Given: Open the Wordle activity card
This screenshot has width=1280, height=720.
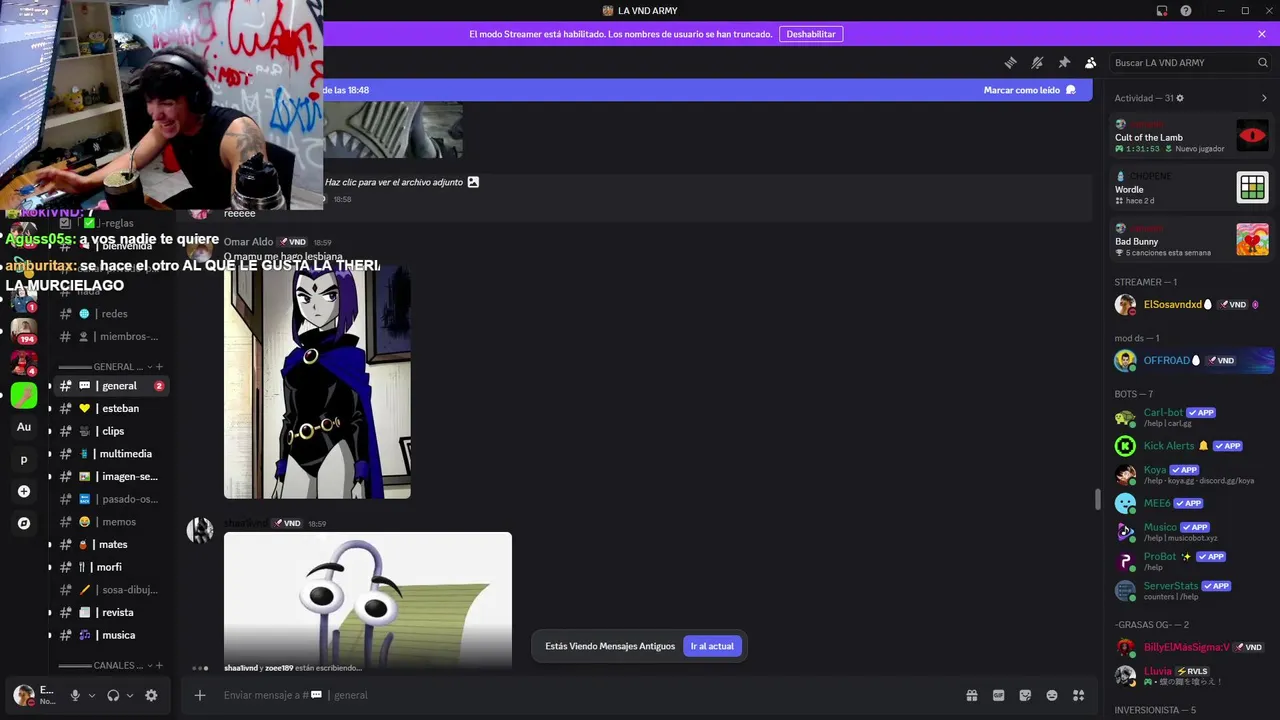Looking at the screenshot, I should (x=1192, y=187).
